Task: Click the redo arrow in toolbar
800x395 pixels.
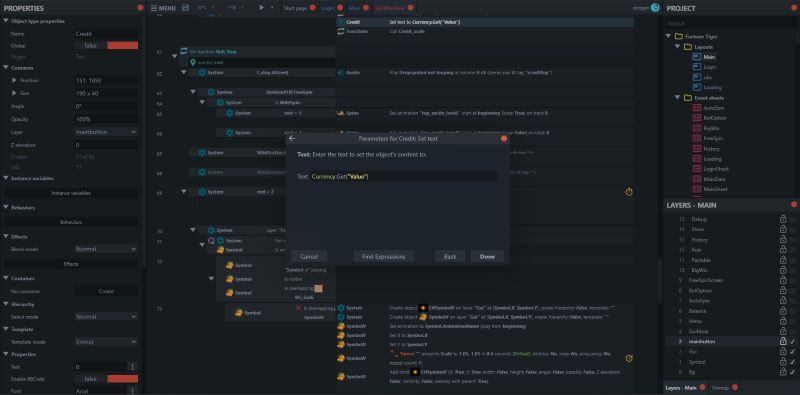Action: click(x=232, y=8)
